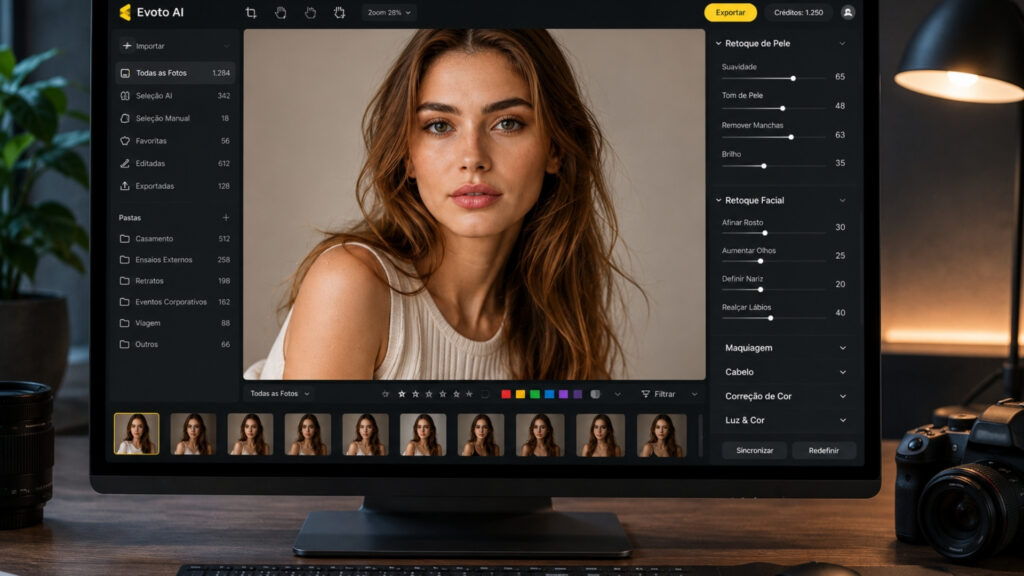Screen dimensions: 1024x576
Task: Open the Favoritas heart icon
Action: [125, 140]
